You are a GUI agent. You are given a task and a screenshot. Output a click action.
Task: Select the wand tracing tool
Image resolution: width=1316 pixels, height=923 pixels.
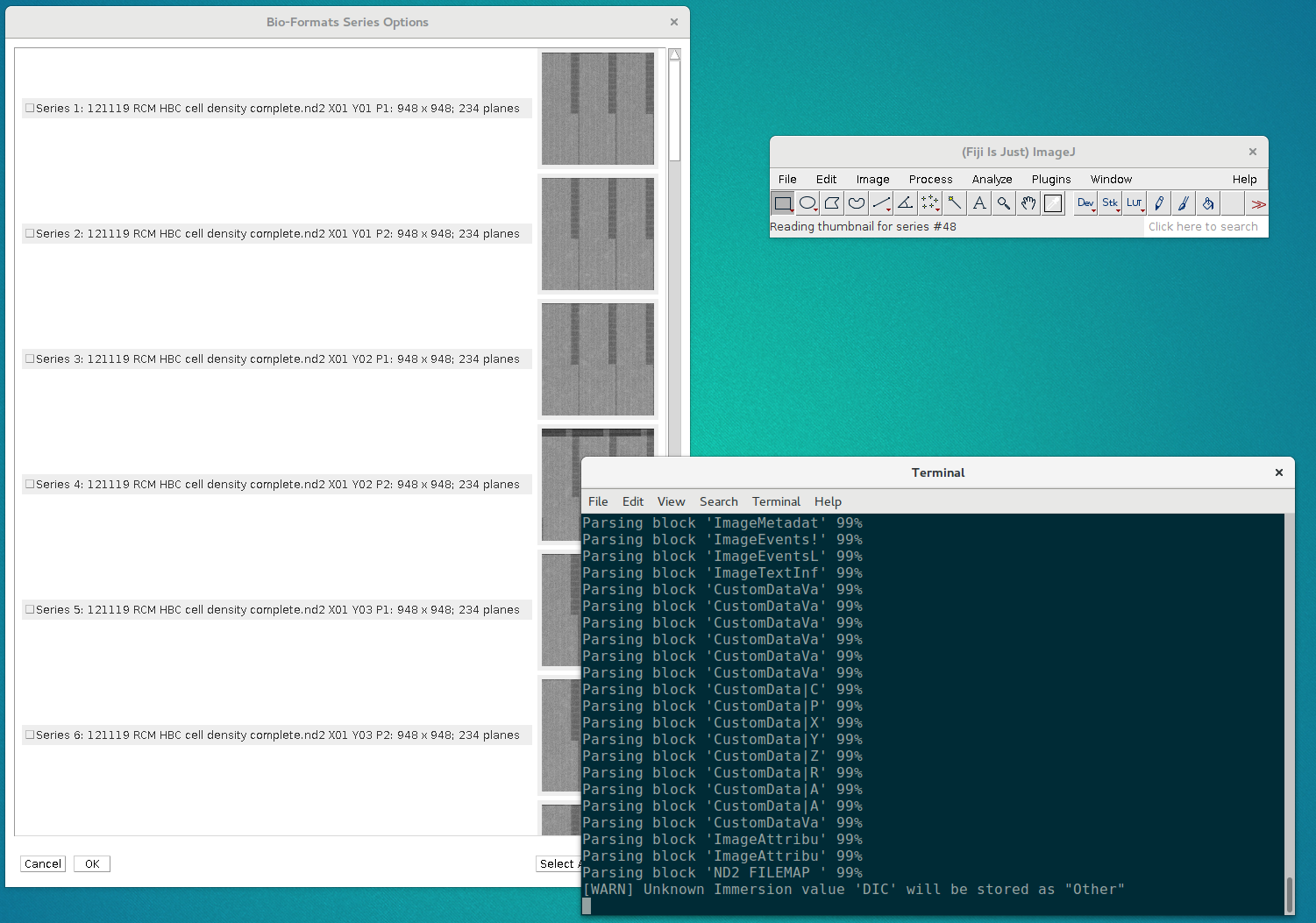pos(954,202)
